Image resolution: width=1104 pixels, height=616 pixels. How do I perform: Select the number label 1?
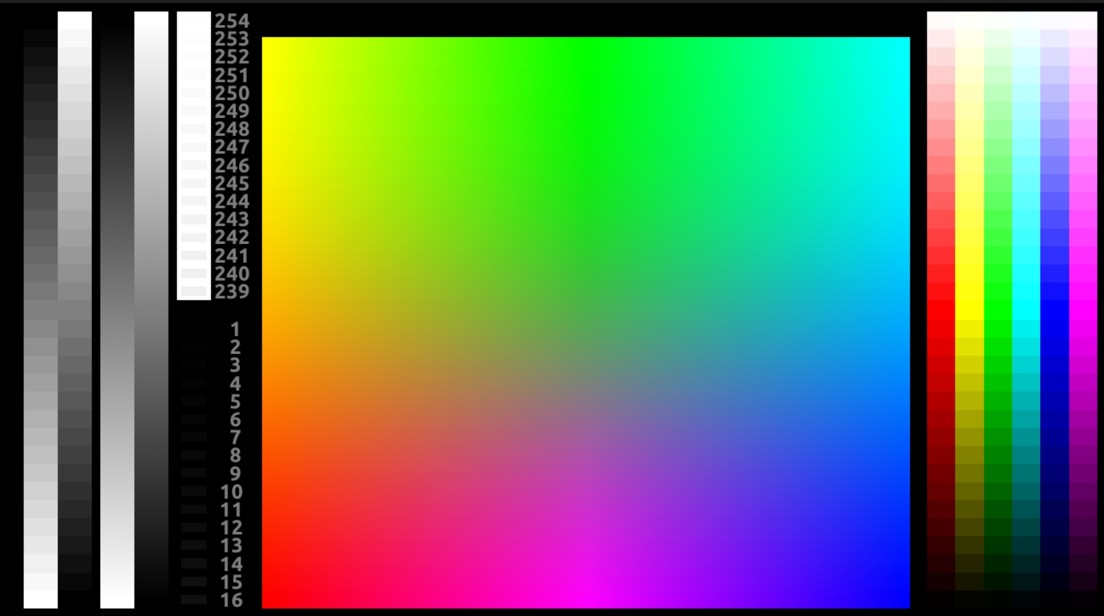pyautogui.click(x=235, y=329)
